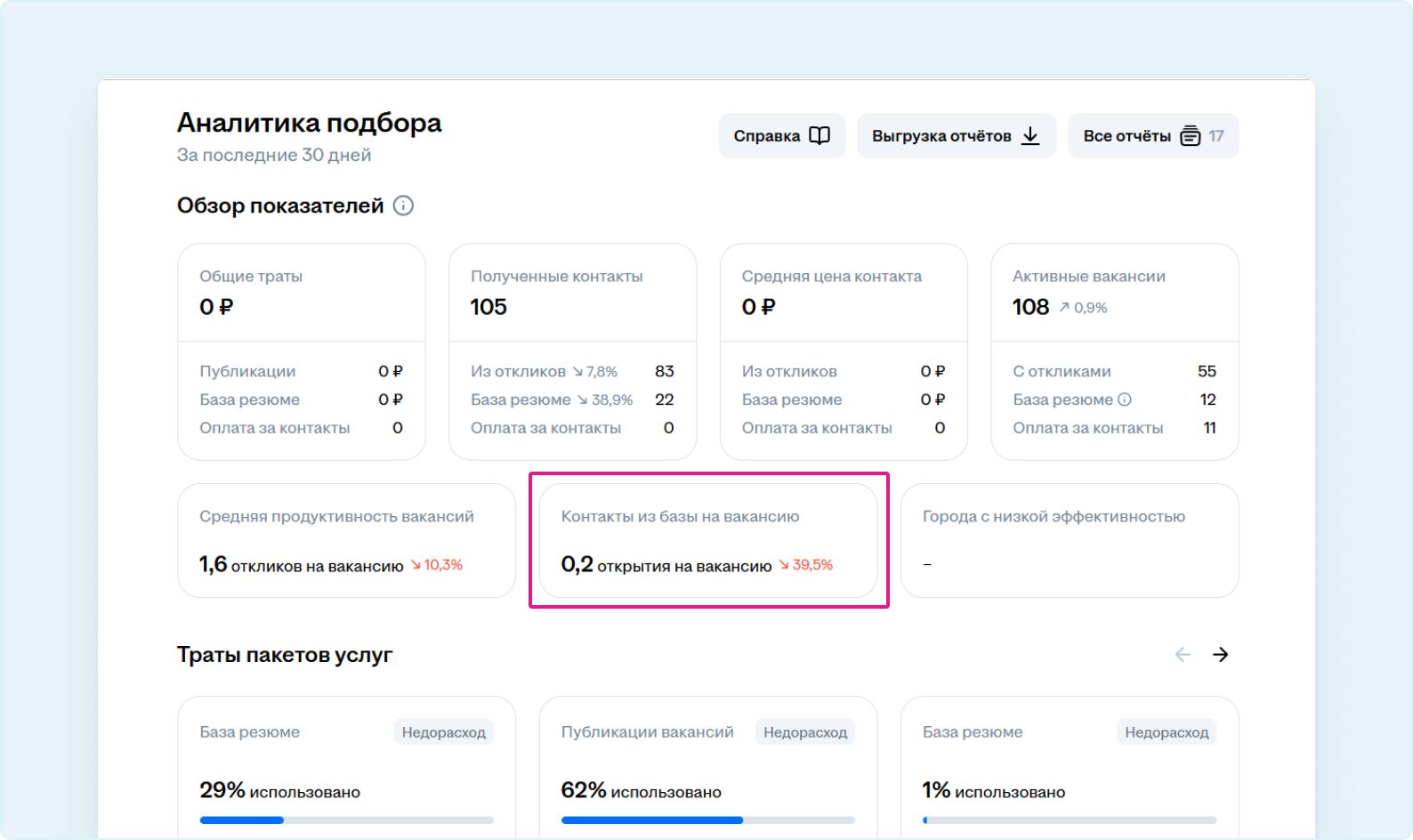Click the book icon in Справка button
Viewport: 1413px width, 840px height.
(x=819, y=136)
